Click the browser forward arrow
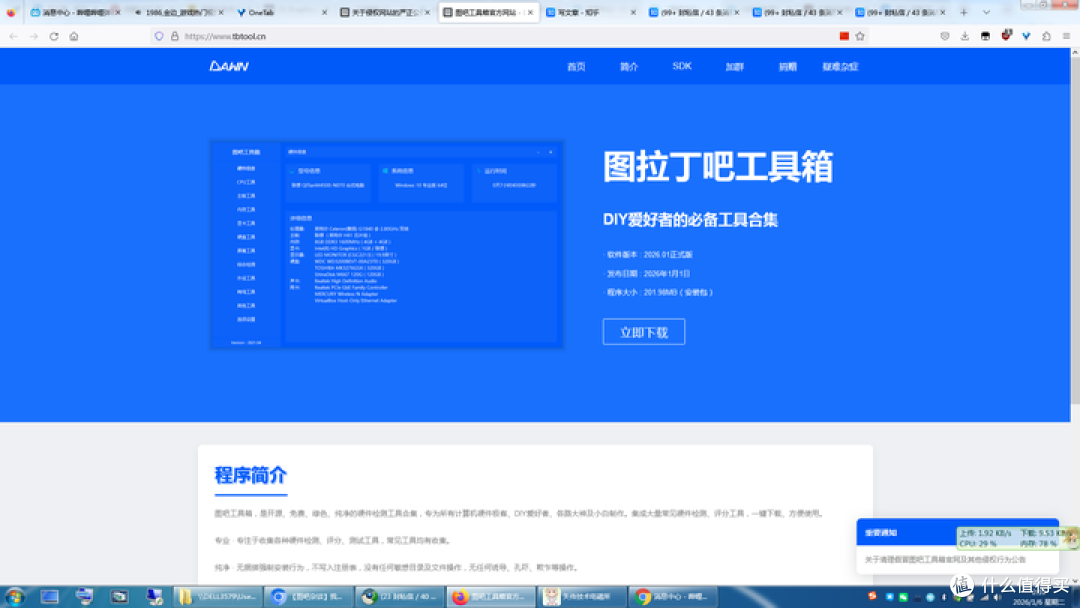 (x=34, y=36)
